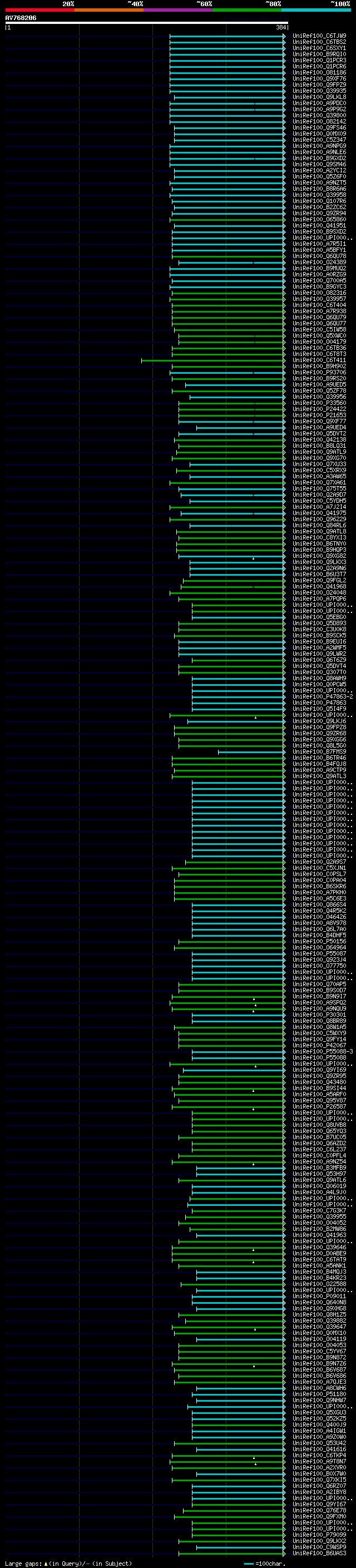Select the UniRef100_A9SPQ2 hit
This screenshot has width=356, height=1568.
pos(319,1002)
